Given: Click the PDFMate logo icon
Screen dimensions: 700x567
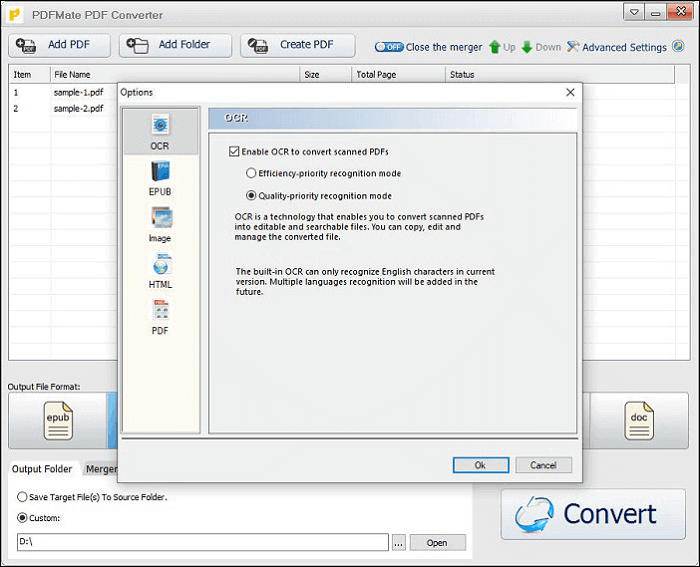Looking at the screenshot, I should pyautogui.click(x=15, y=15).
